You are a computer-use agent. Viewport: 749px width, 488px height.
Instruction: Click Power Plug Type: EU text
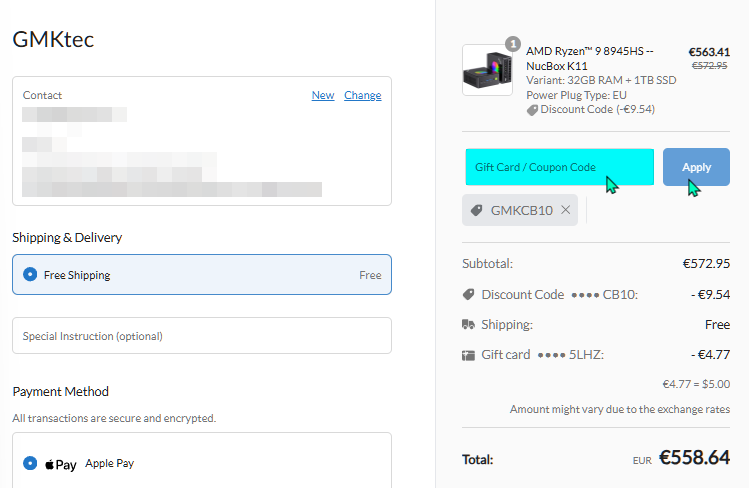click(x=576, y=95)
